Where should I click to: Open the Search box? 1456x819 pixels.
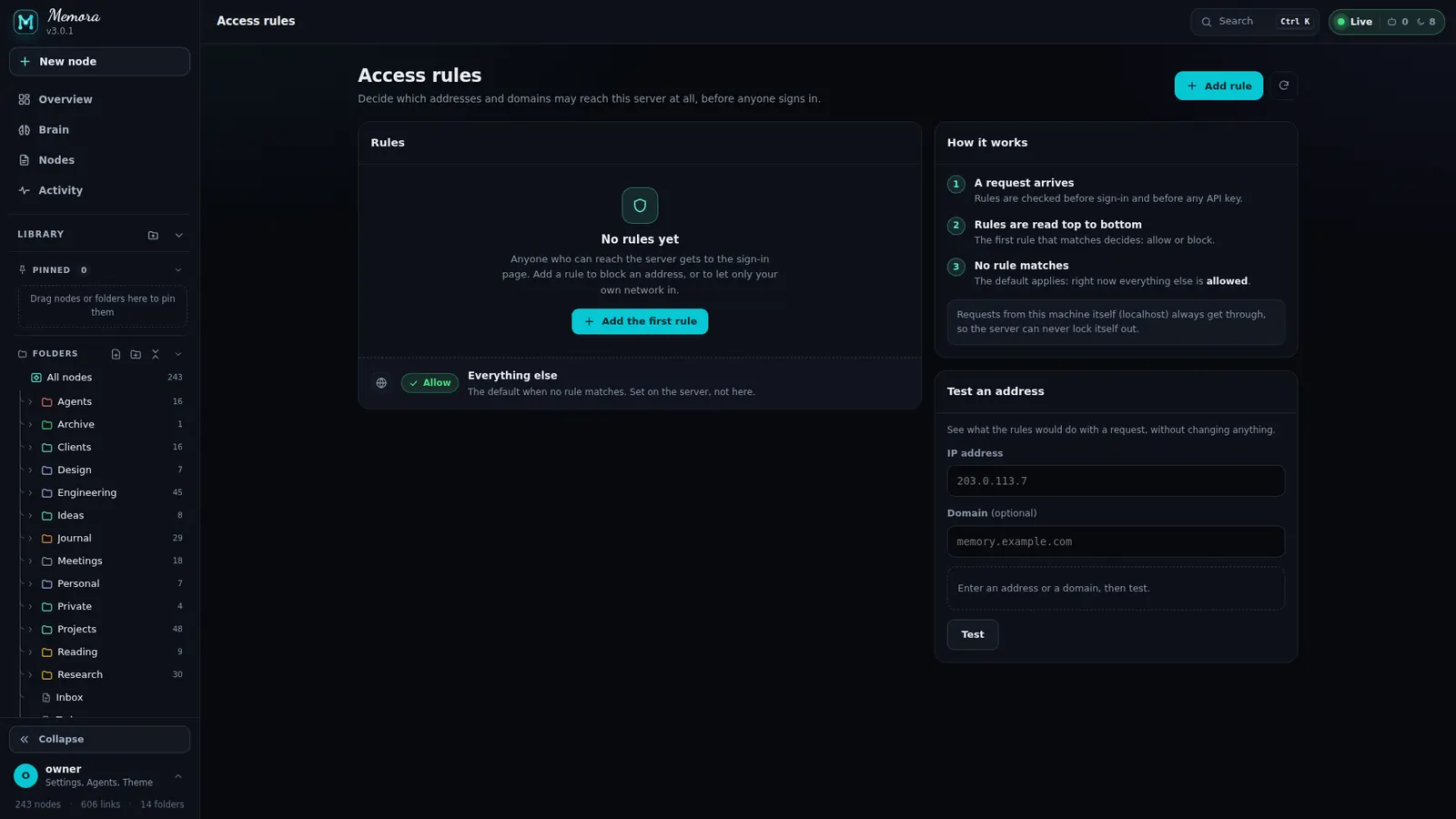click(x=1255, y=22)
